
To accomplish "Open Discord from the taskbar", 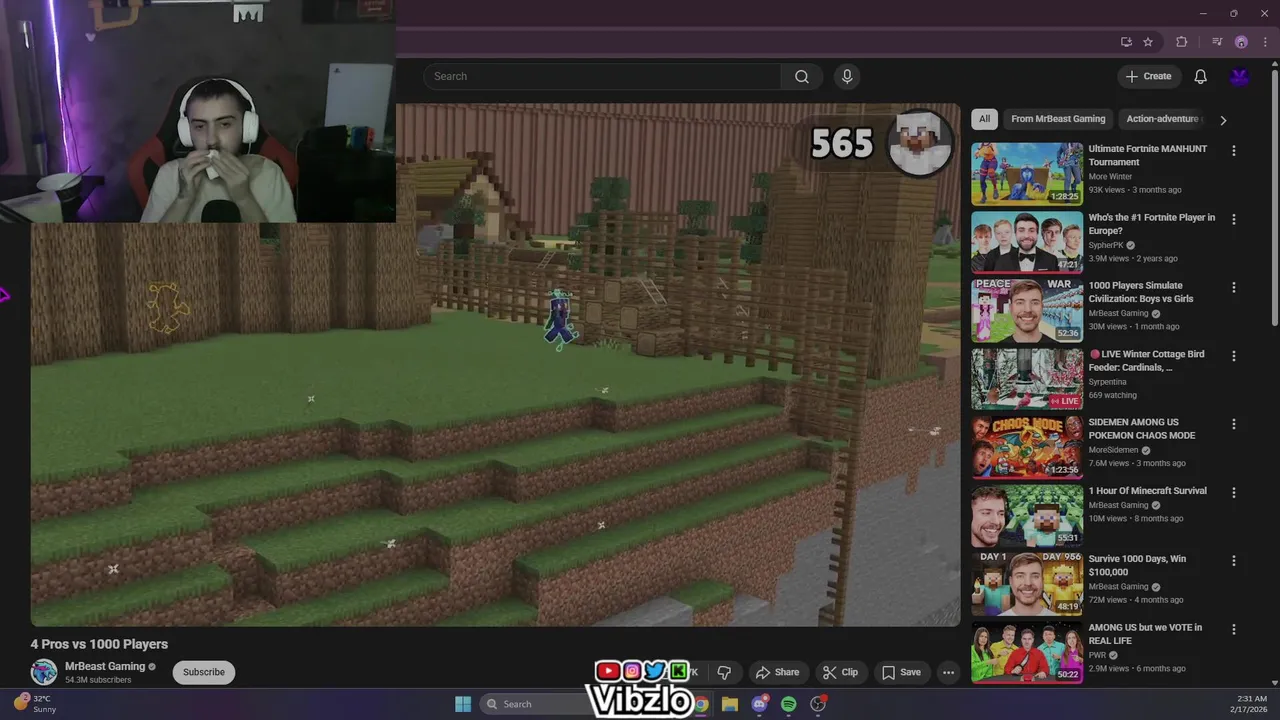I will pyautogui.click(x=759, y=704).
